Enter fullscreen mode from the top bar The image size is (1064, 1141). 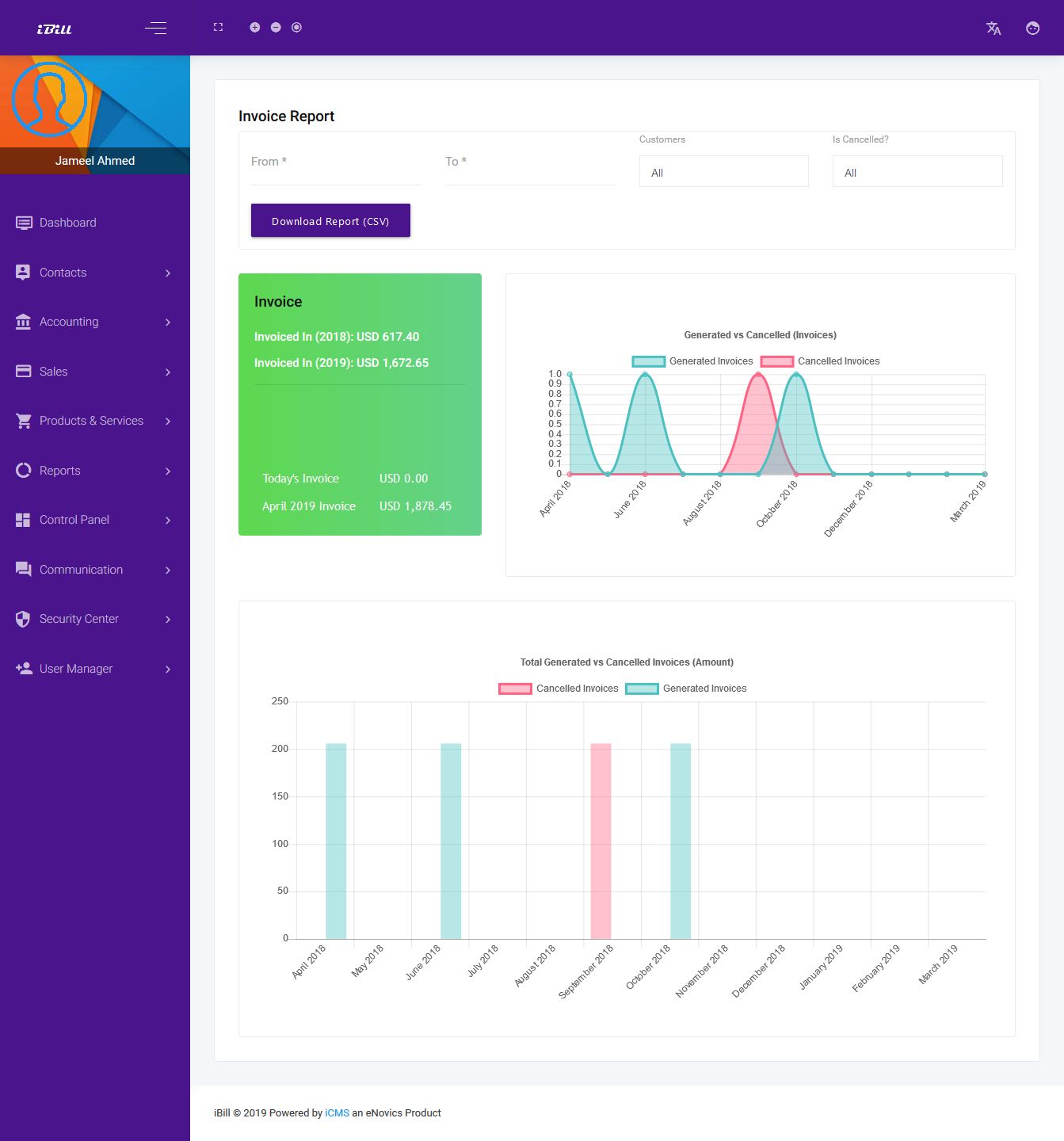(x=218, y=27)
